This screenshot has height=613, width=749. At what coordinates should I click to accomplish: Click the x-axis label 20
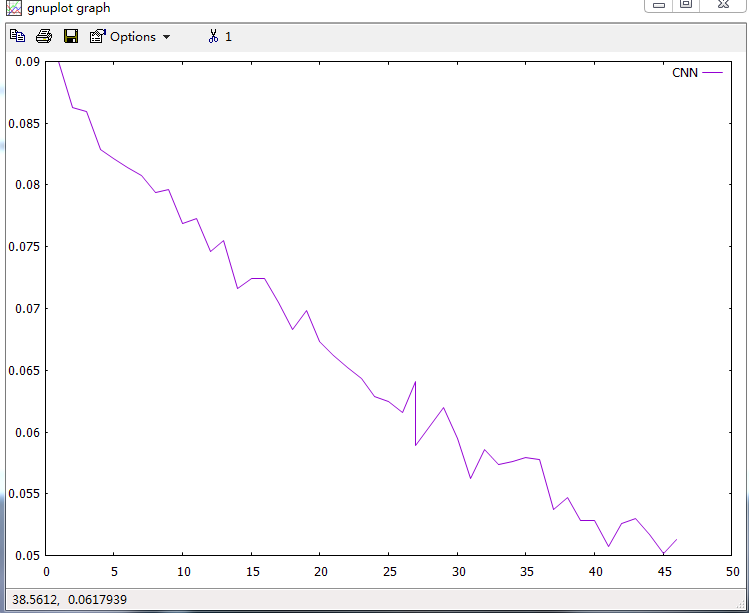click(321, 571)
